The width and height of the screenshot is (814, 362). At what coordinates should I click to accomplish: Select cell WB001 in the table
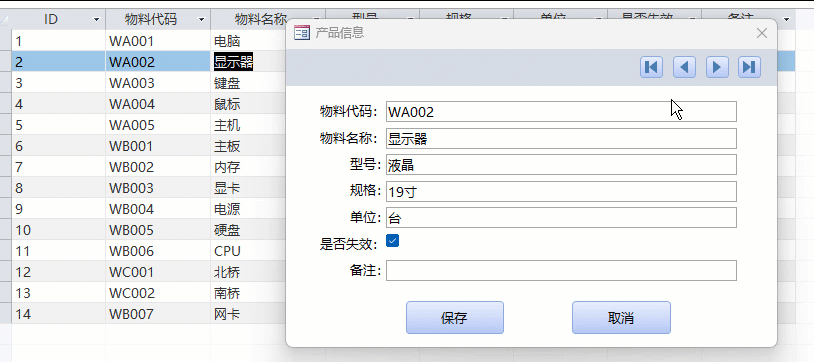click(158, 146)
